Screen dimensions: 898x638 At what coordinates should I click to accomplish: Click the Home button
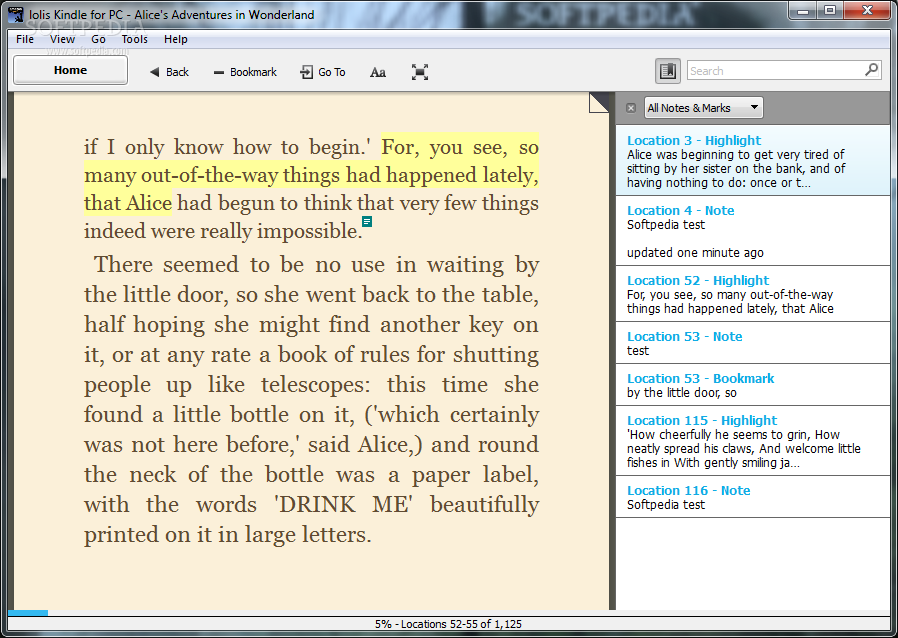point(70,70)
